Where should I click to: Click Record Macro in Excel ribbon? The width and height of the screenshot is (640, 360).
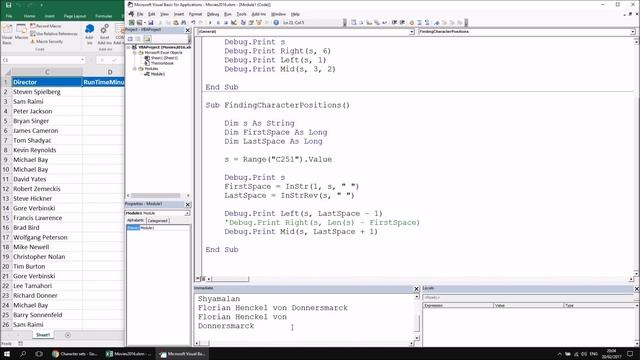[46, 26]
